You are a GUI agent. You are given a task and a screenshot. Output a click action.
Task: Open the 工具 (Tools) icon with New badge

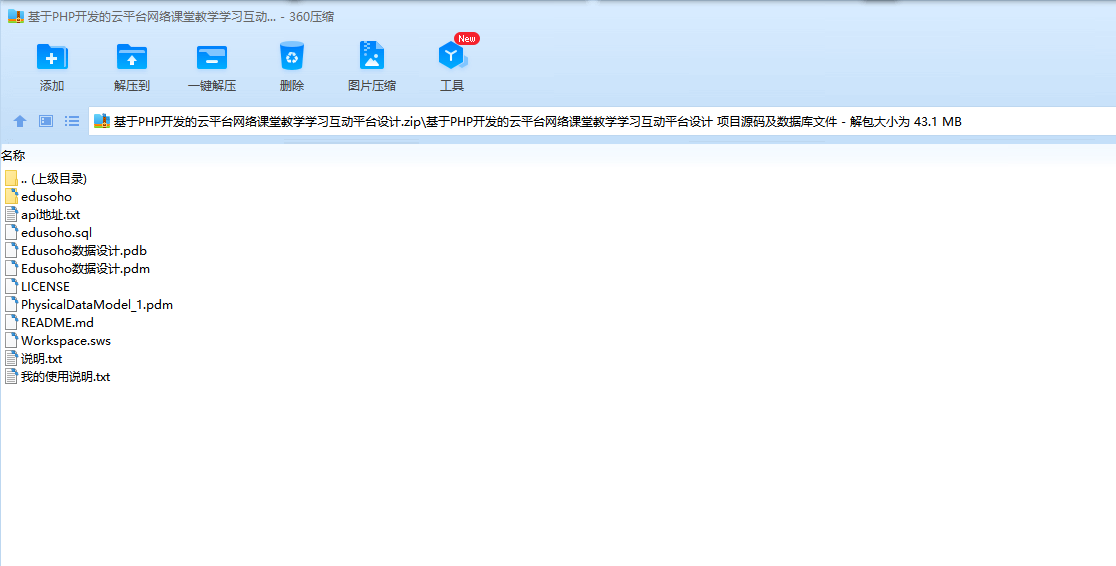click(x=453, y=56)
